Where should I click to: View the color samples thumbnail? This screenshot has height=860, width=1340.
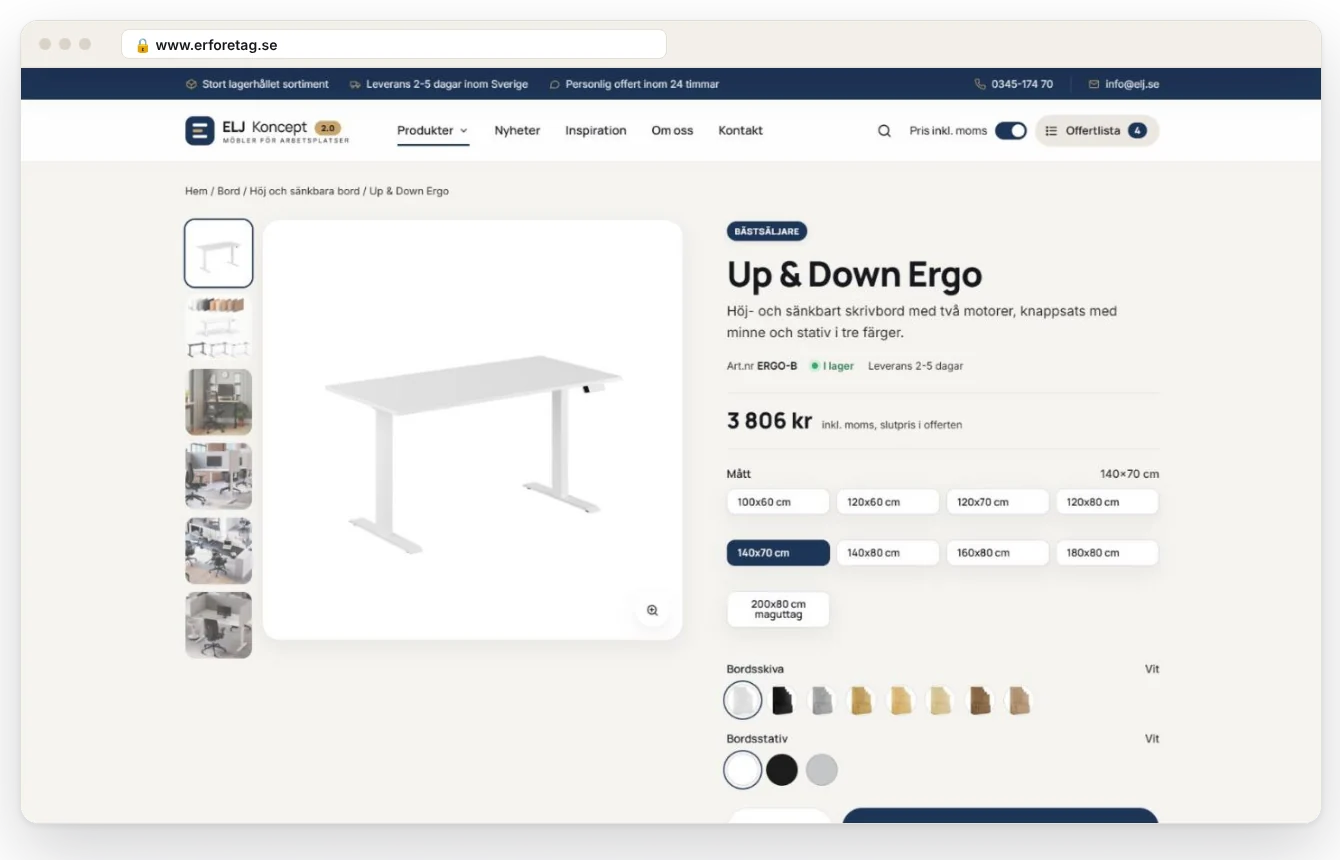(219, 328)
